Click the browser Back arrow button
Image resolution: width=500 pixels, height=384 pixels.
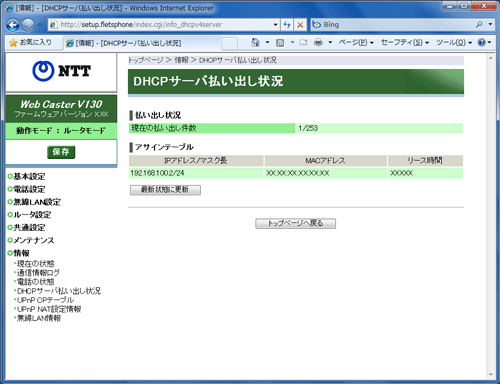coord(13,25)
